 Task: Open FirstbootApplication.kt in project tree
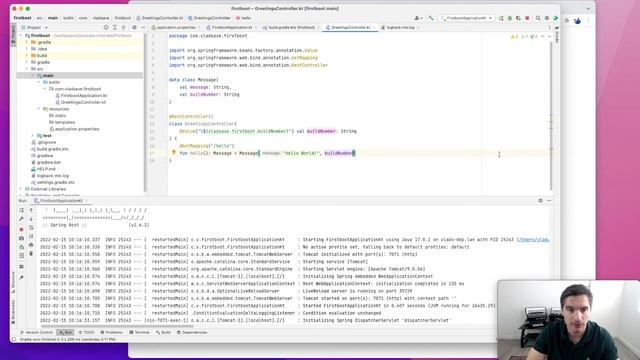click(81, 96)
